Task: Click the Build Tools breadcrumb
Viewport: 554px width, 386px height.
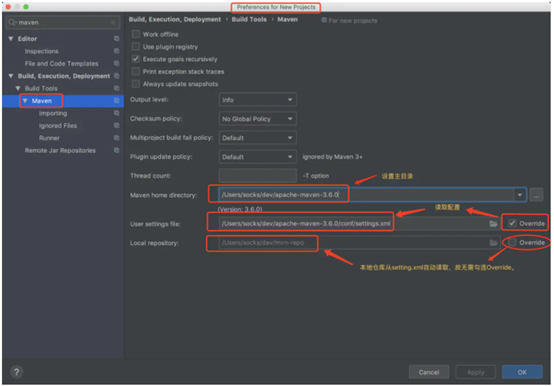Action: pos(249,19)
